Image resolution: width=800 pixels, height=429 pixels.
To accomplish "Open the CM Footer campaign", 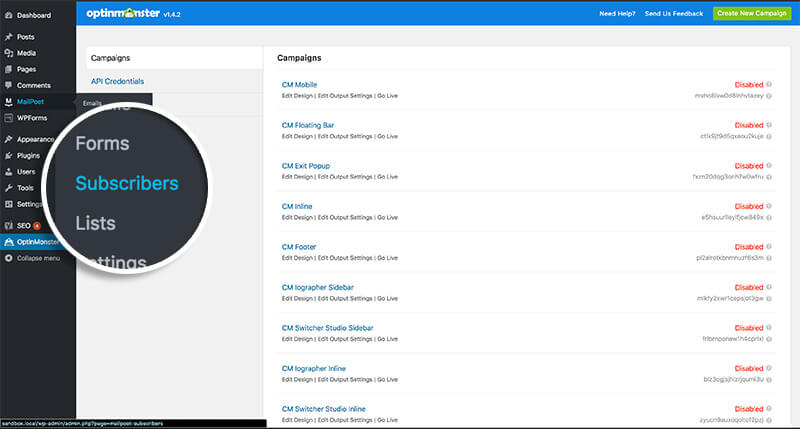I will [x=299, y=247].
